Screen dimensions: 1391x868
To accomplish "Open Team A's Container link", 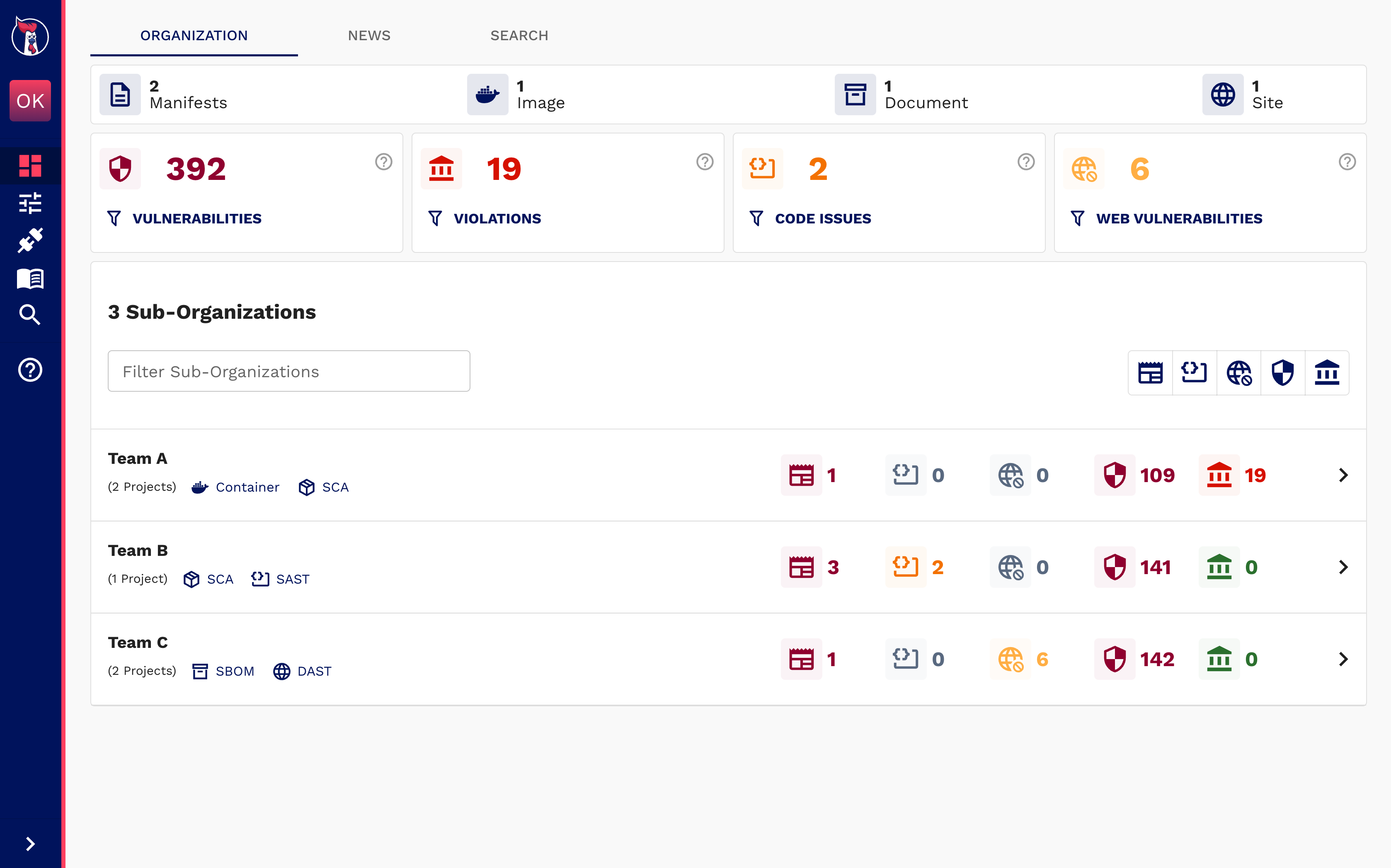I will pos(248,487).
